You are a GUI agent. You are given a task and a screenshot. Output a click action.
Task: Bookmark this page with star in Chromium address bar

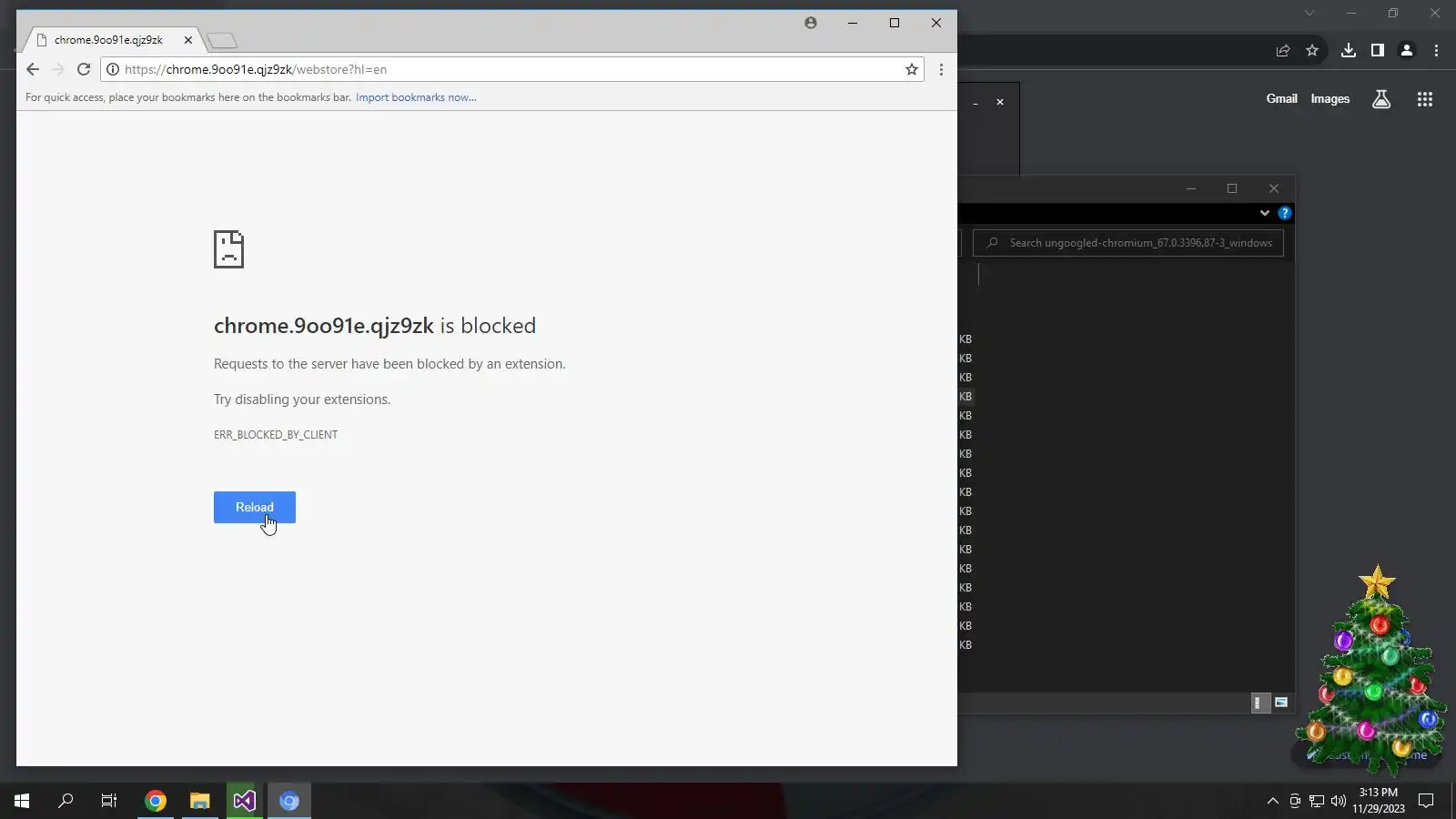pos(911,69)
